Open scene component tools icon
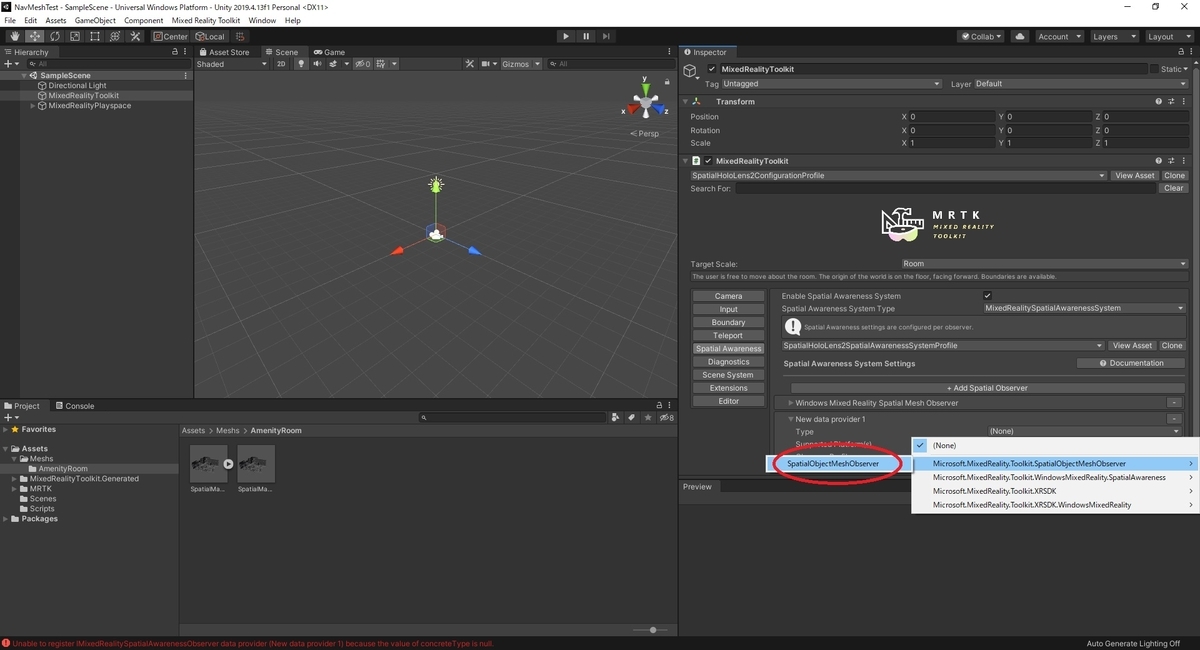Screen dimensions: 1200x650 coord(470,64)
